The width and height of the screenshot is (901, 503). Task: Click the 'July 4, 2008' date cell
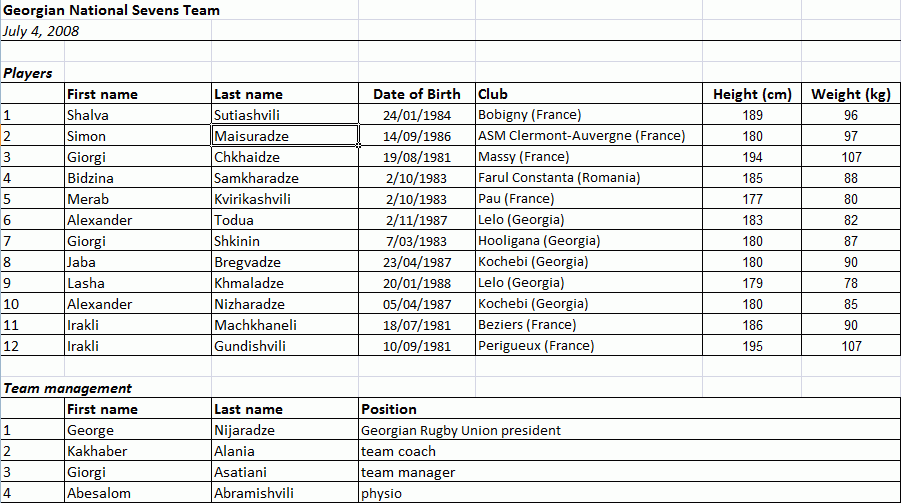pyautogui.click(x=42, y=31)
